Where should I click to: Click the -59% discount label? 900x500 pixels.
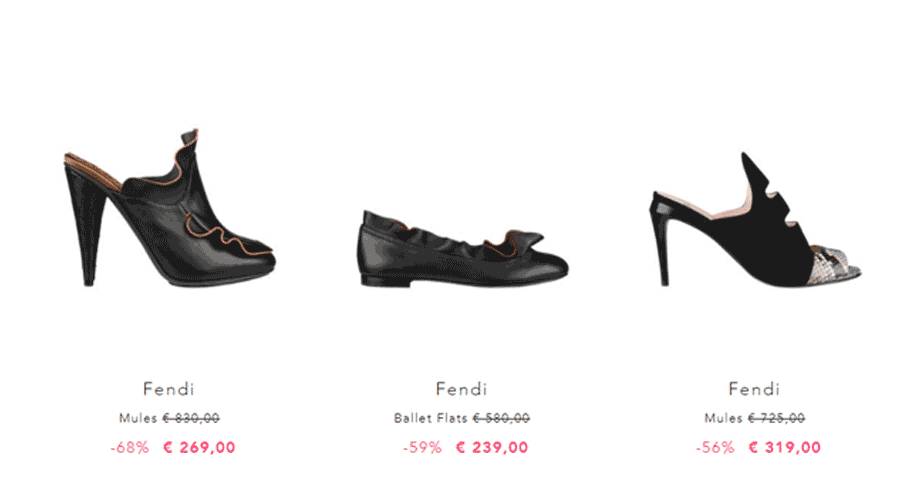(422, 447)
